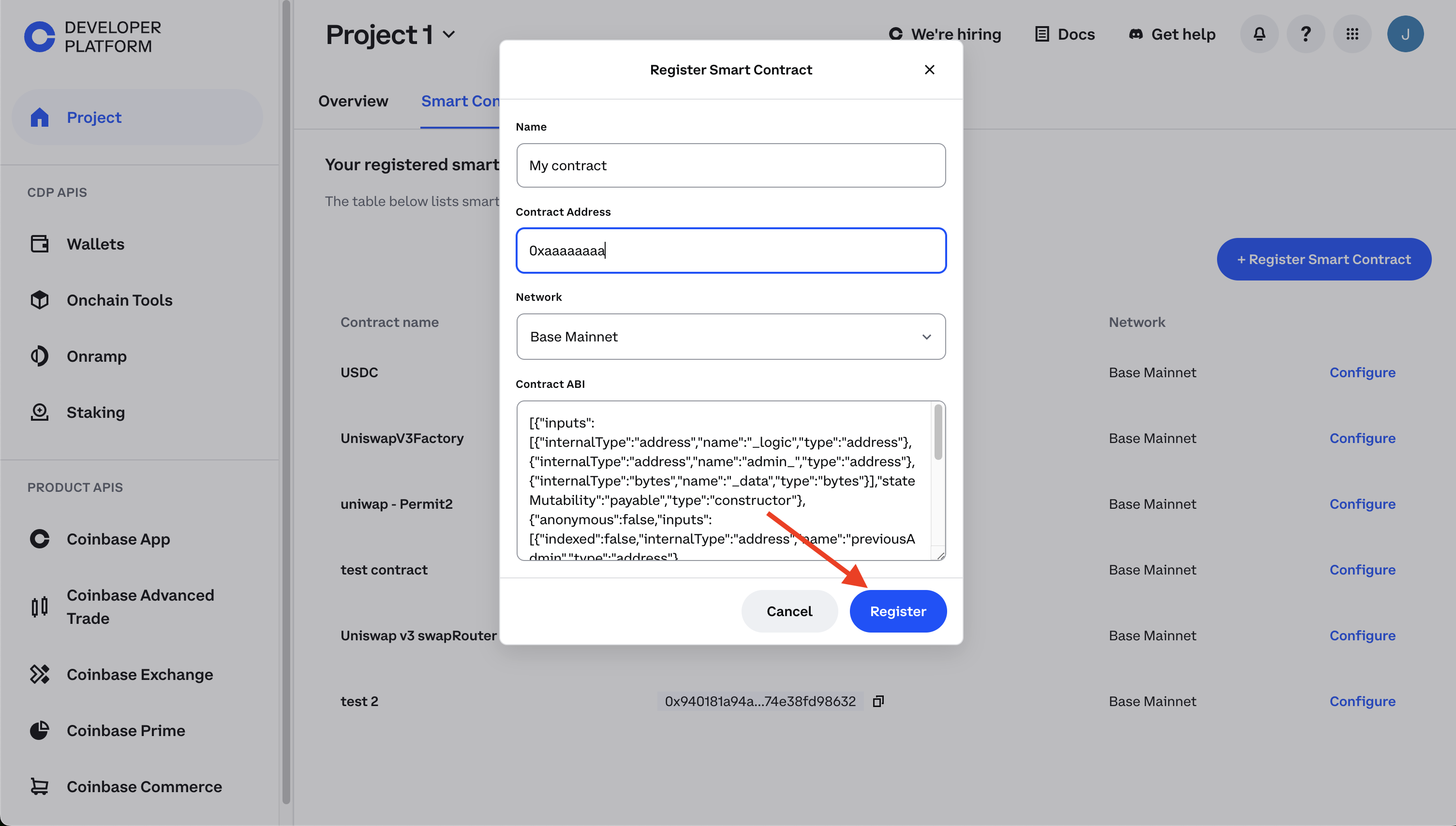Open Onramp in the sidebar

point(96,356)
